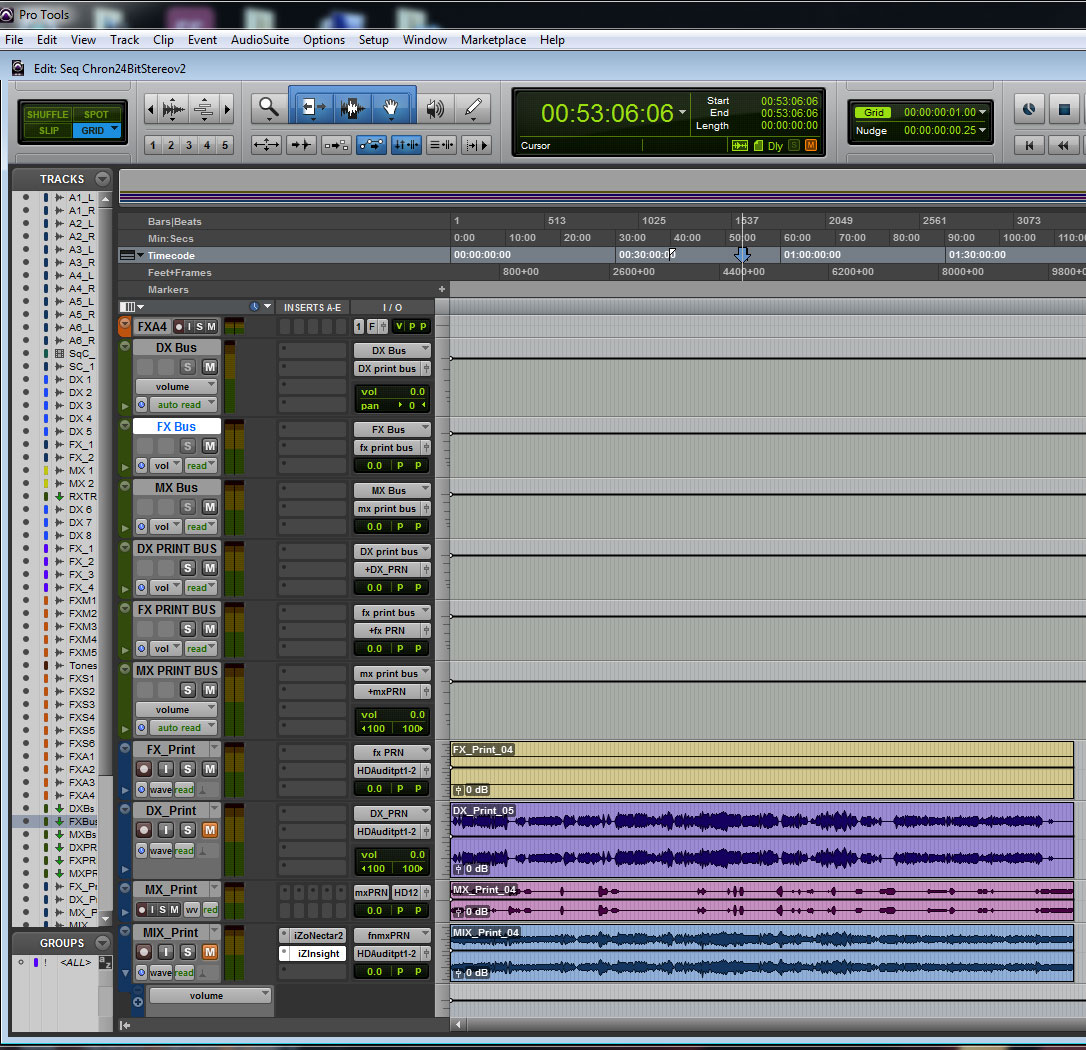Select the Grabber hand tool
The width and height of the screenshot is (1086, 1050).
point(391,107)
